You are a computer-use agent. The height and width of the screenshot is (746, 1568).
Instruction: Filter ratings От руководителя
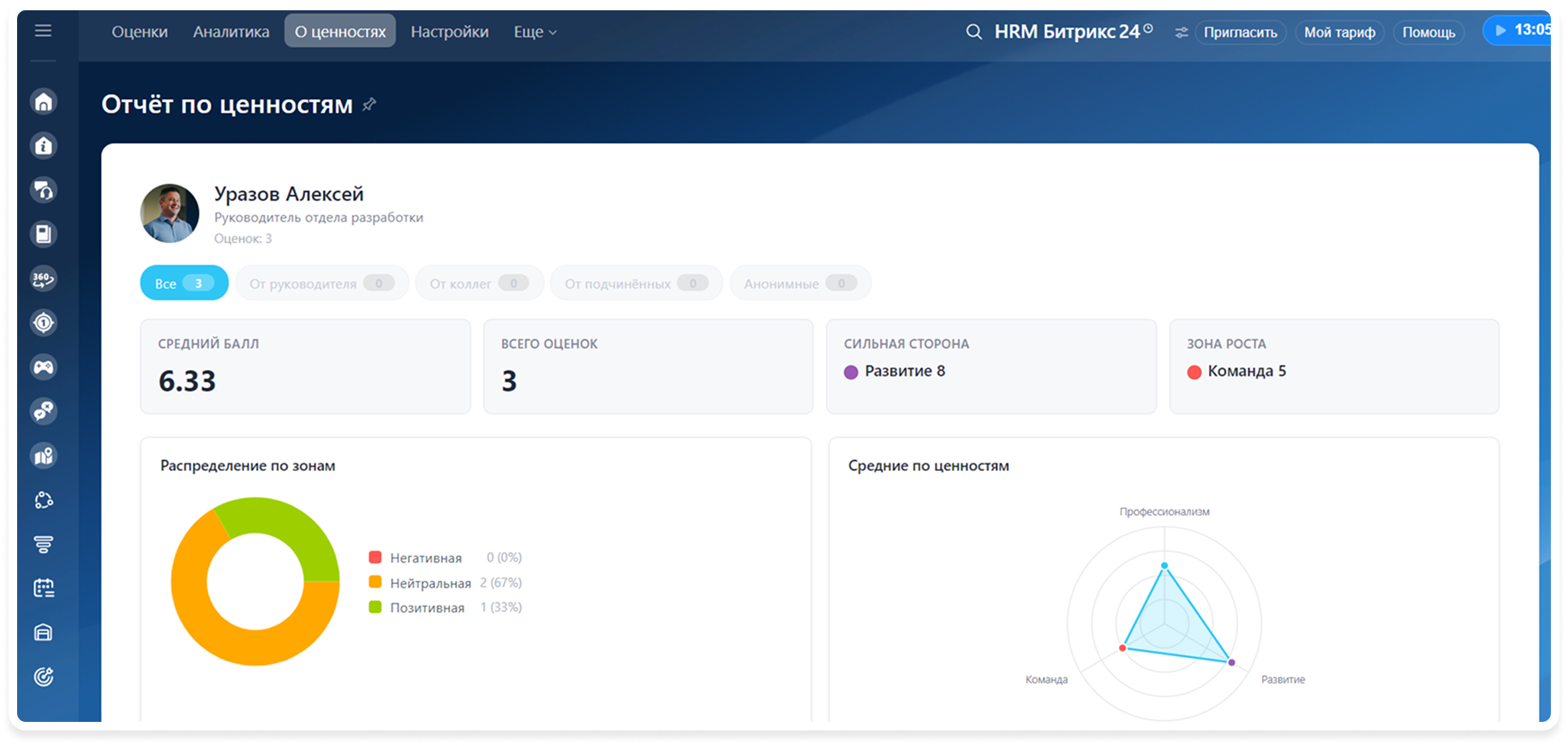coord(322,283)
